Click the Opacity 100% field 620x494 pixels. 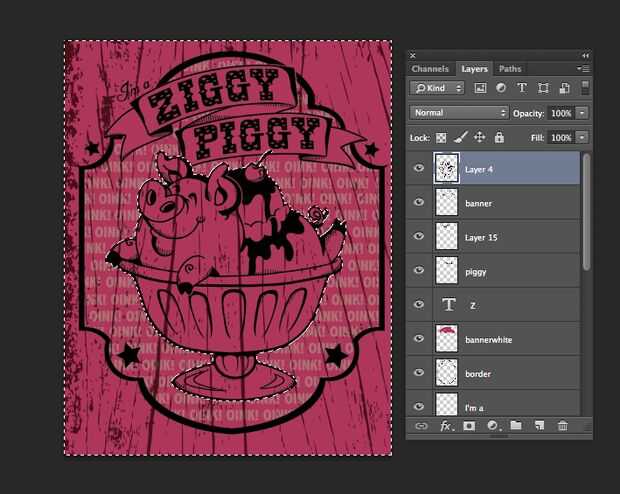[x=561, y=113]
